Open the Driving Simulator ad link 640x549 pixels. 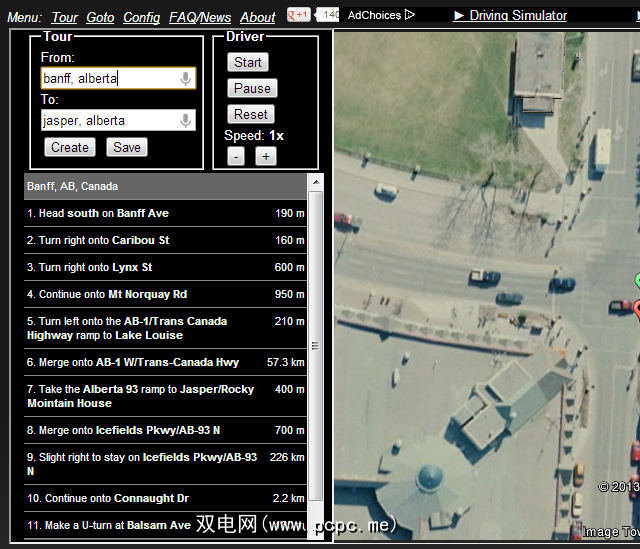510,15
